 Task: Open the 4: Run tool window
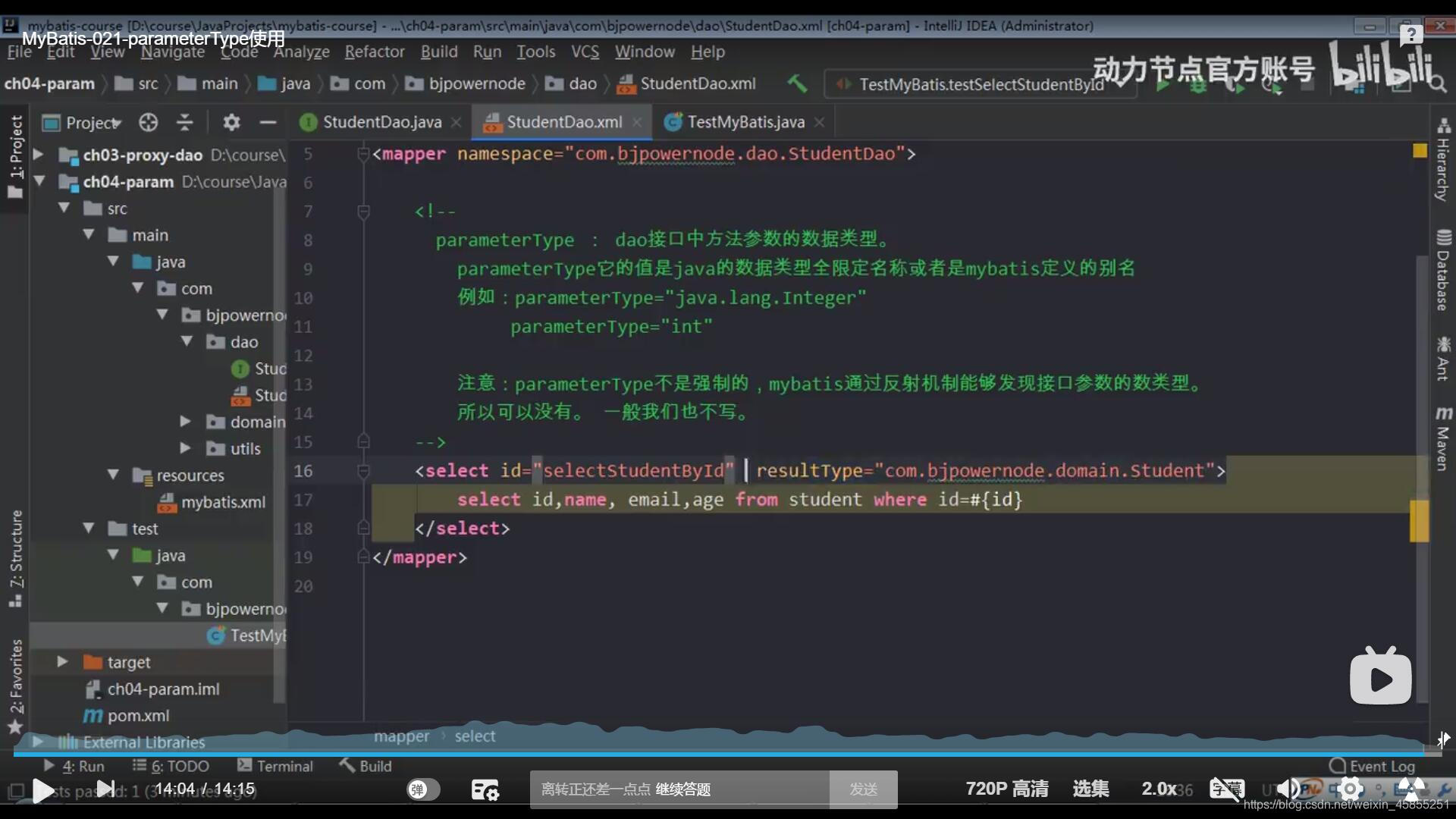(x=74, y=766)
